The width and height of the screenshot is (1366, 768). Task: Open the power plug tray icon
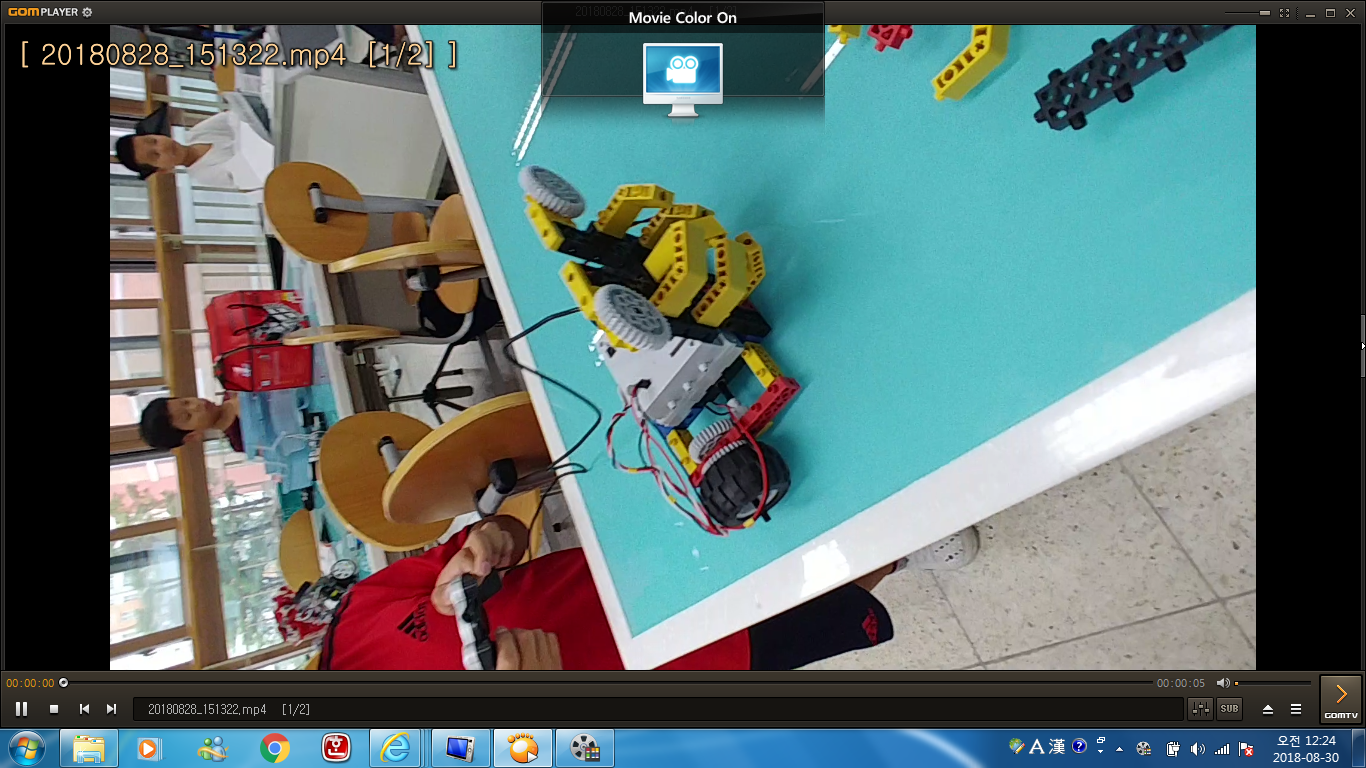pyautogui.click(x=1173, y=748)
